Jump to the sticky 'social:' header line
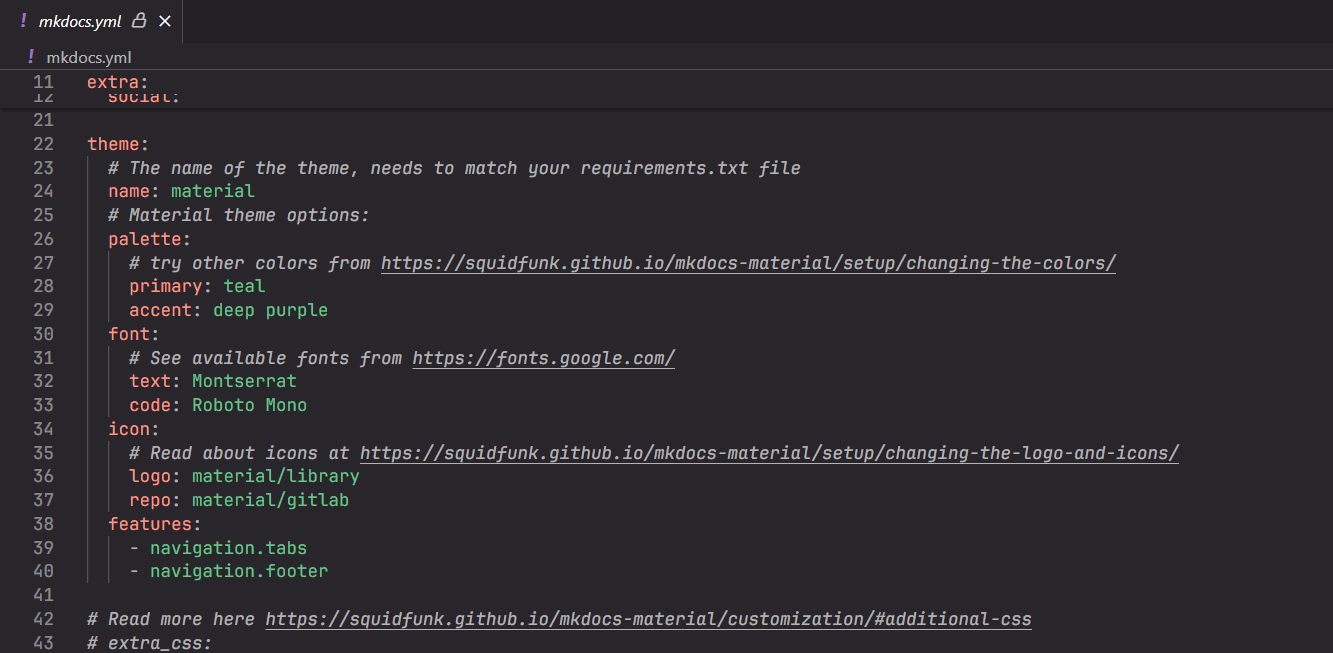The height and width of the screenshot is (653, 1333). click(143, 98)
